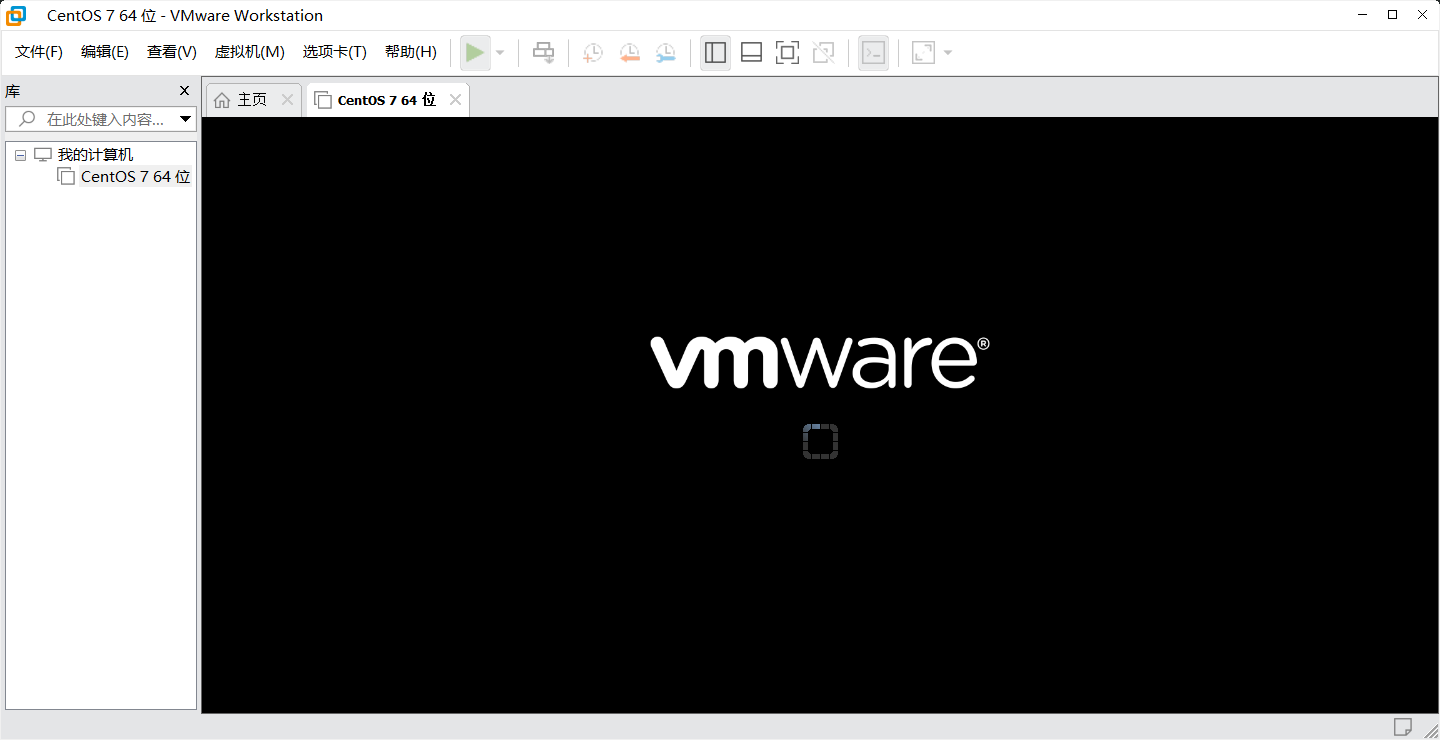
Task: Open the snapshot manager icon
Action: click(x=665, y=53)
